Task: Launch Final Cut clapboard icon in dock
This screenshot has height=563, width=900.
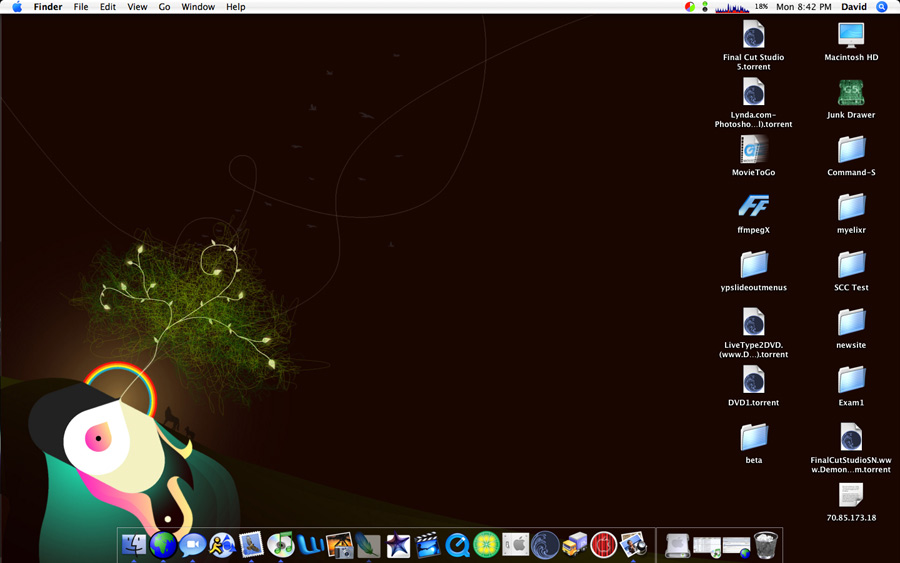Action: [427, 545]
